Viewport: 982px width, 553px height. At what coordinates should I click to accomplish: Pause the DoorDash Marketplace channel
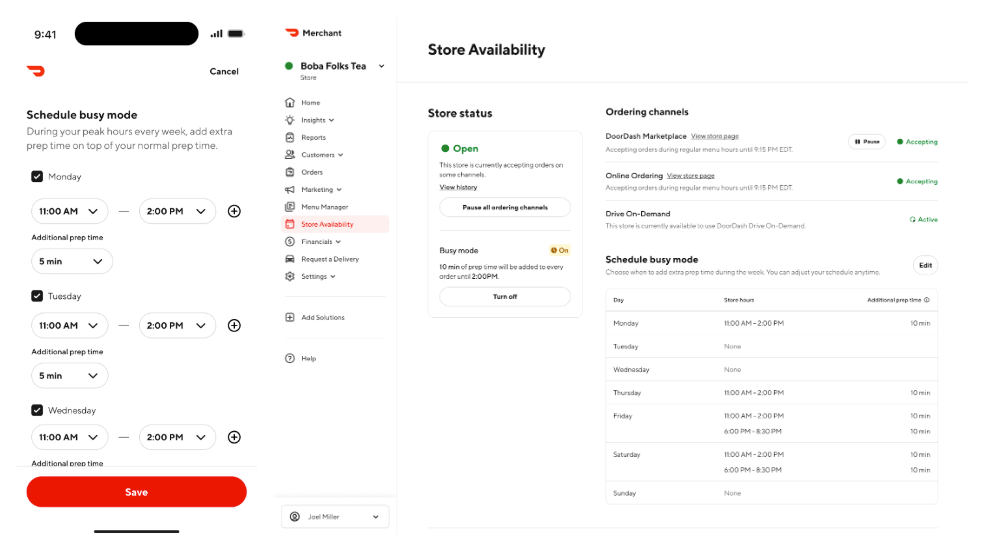[867, 142]
